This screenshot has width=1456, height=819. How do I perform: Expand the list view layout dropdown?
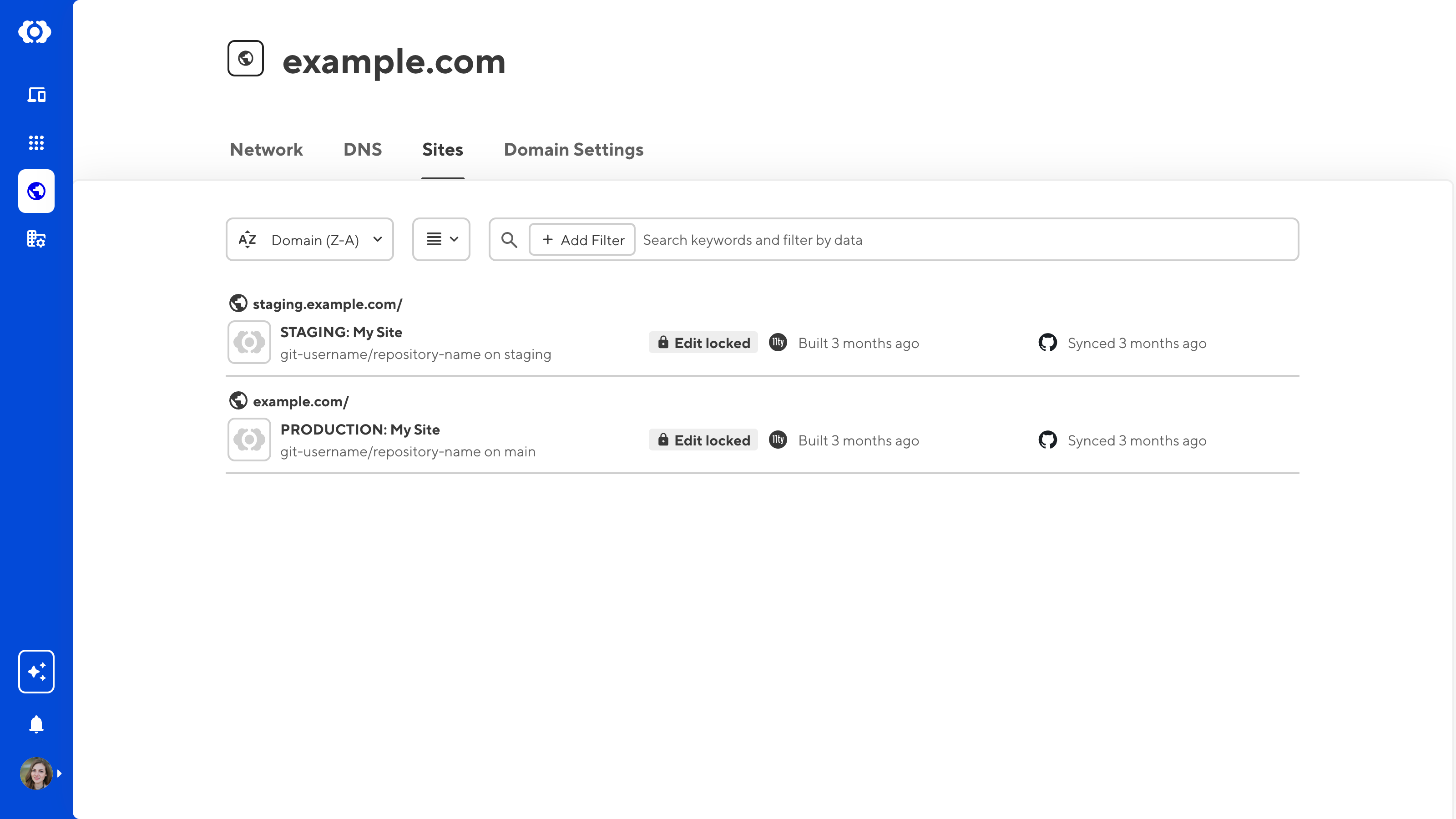[x=441, y=240]
